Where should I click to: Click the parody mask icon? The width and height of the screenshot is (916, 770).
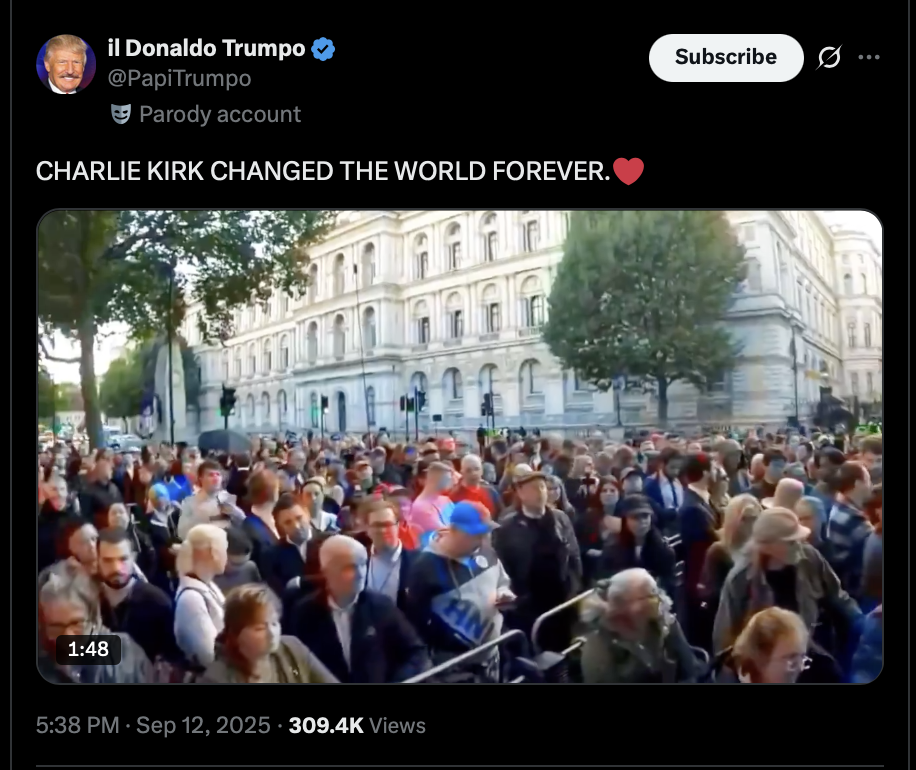121,114
